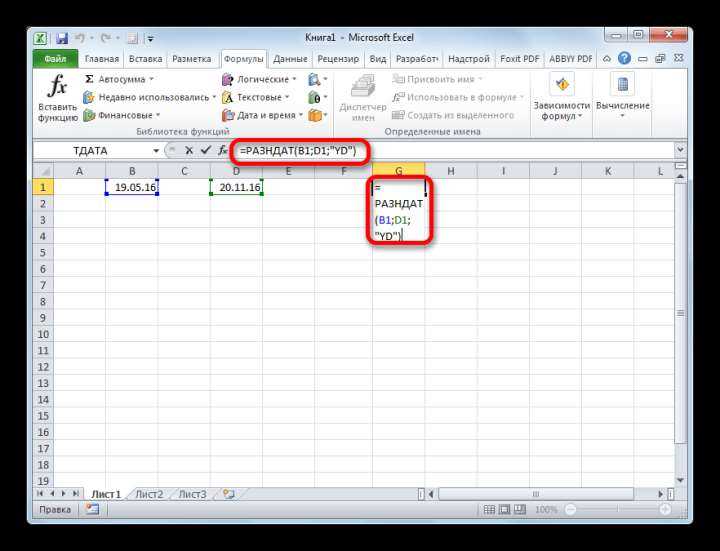Open Lookup and Reference functions icon
This screenshot has width=720, height=551.
pyautogui.click(x=318, y=79)
